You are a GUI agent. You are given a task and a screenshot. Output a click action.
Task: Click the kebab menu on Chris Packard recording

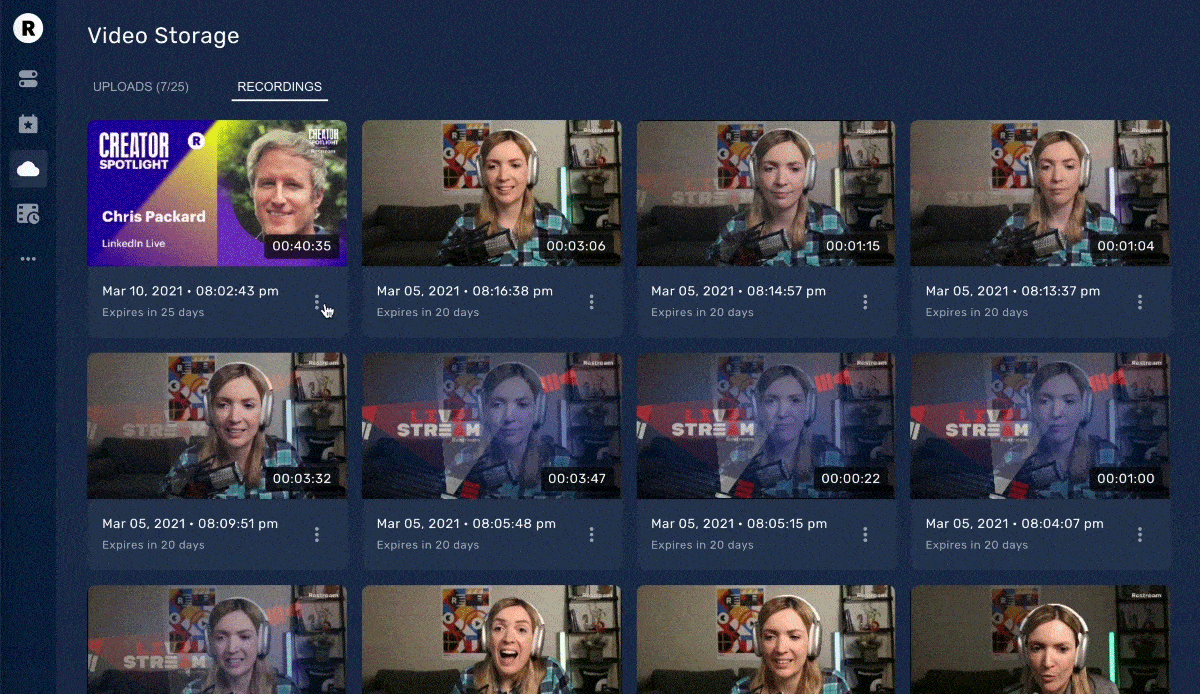317,301
